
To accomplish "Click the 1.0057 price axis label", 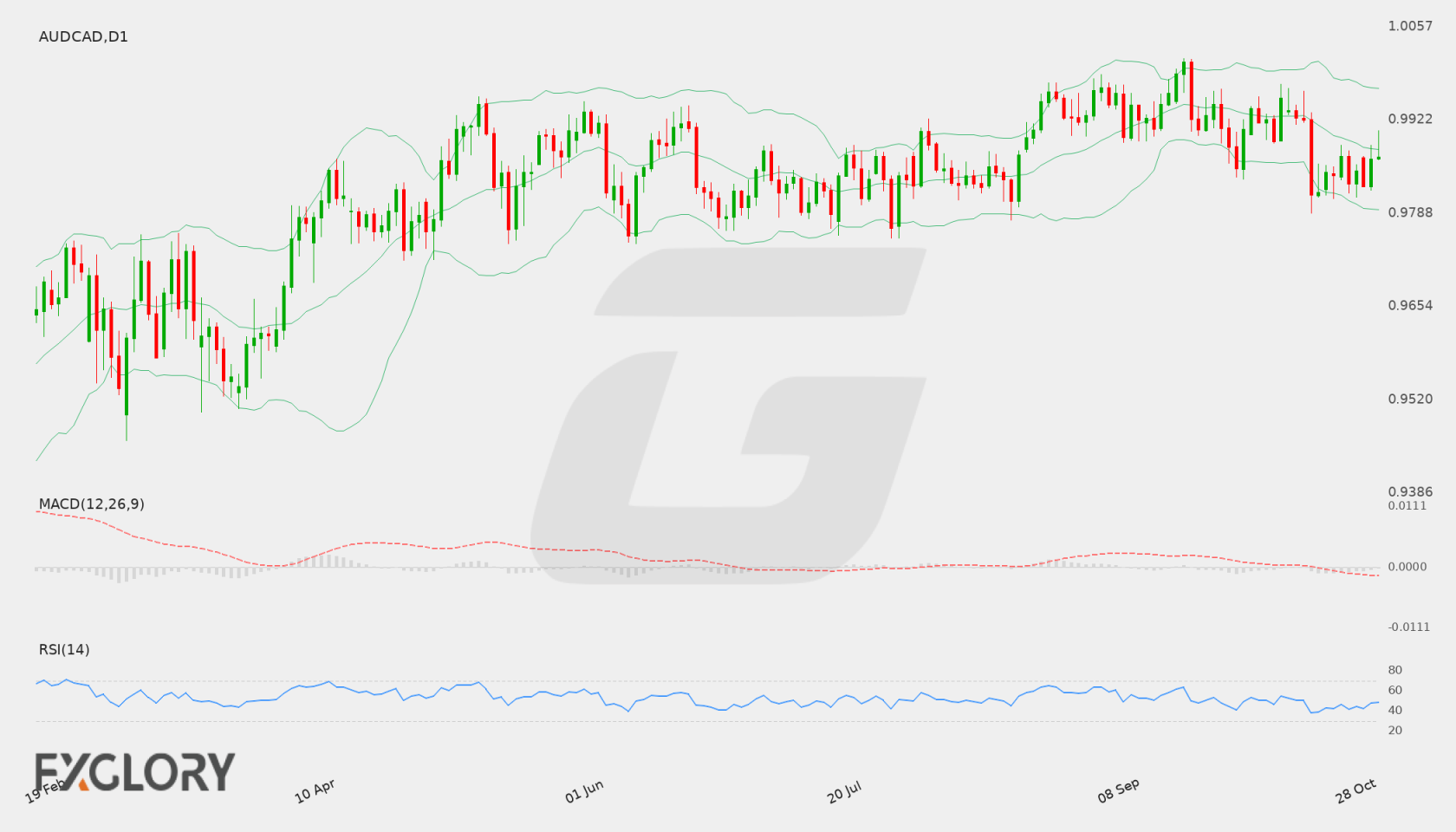I will (1410, 26).
